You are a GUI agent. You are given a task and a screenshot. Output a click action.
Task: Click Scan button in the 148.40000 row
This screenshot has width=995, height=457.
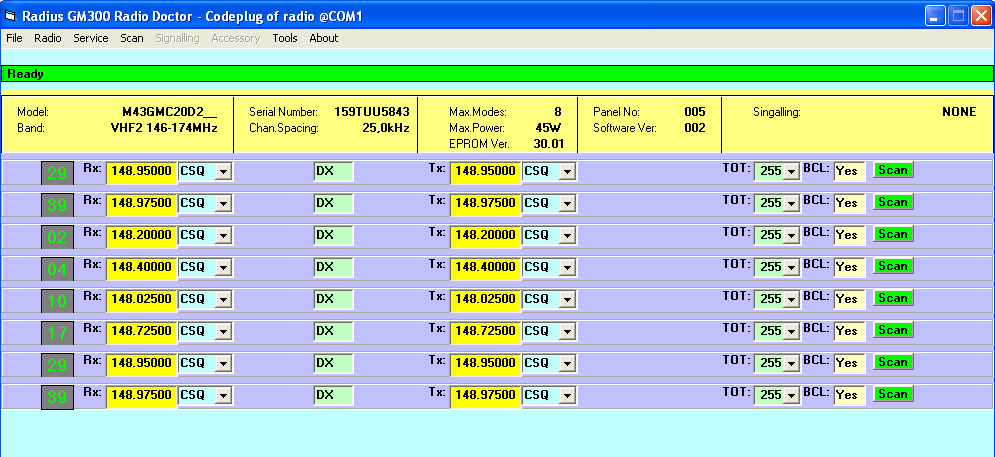[893, 266]
